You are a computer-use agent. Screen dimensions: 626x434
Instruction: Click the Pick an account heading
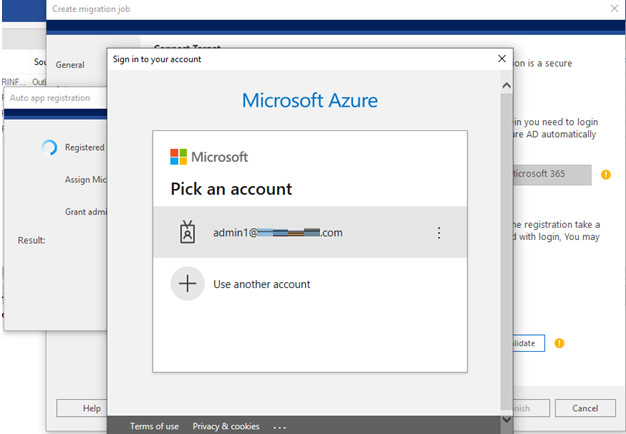(x=231, y=189)
